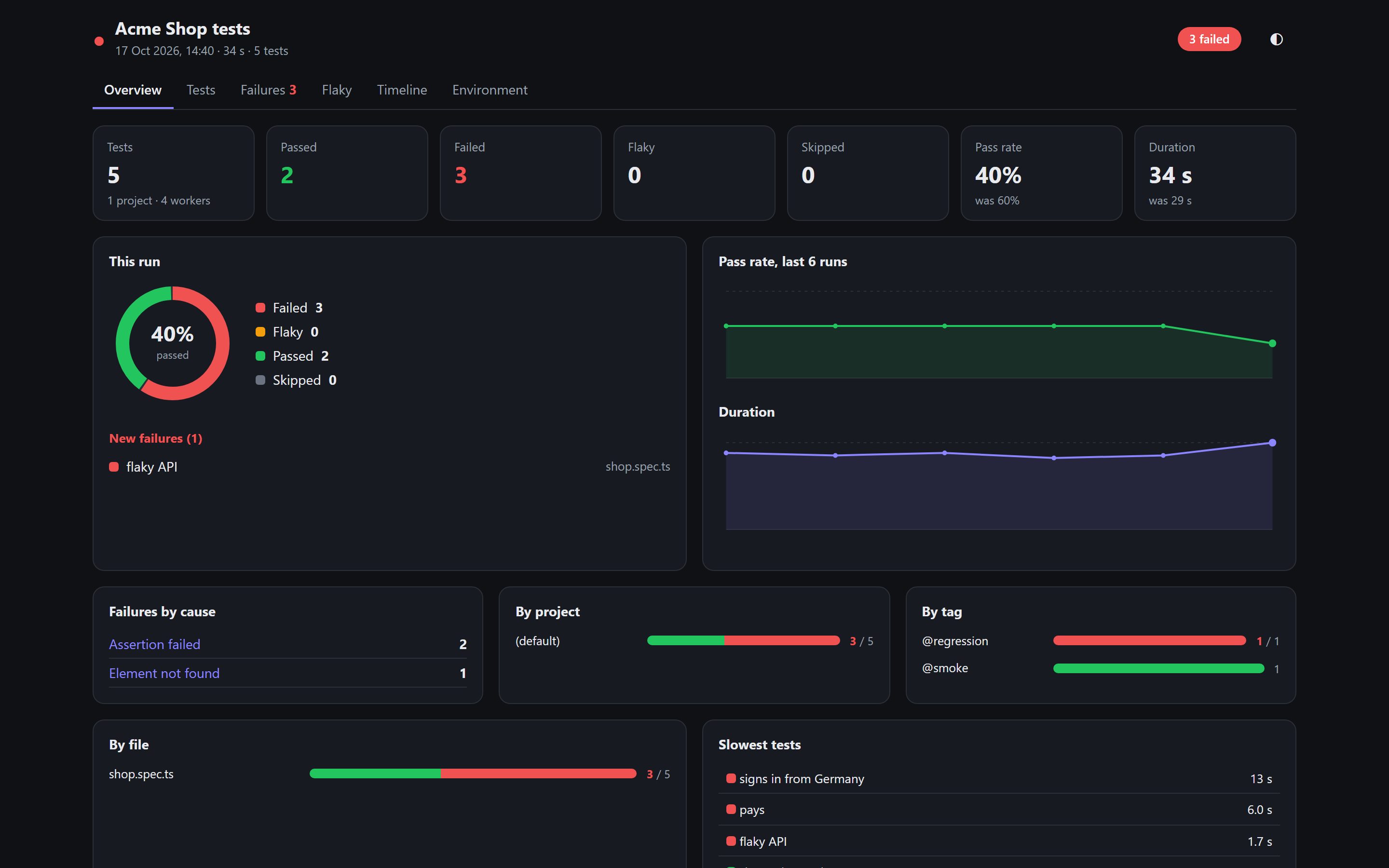Open slowest test signs in from Germany
This screenshot has height=868, width=1389.
pyautogui.click(x=999, y=778)
